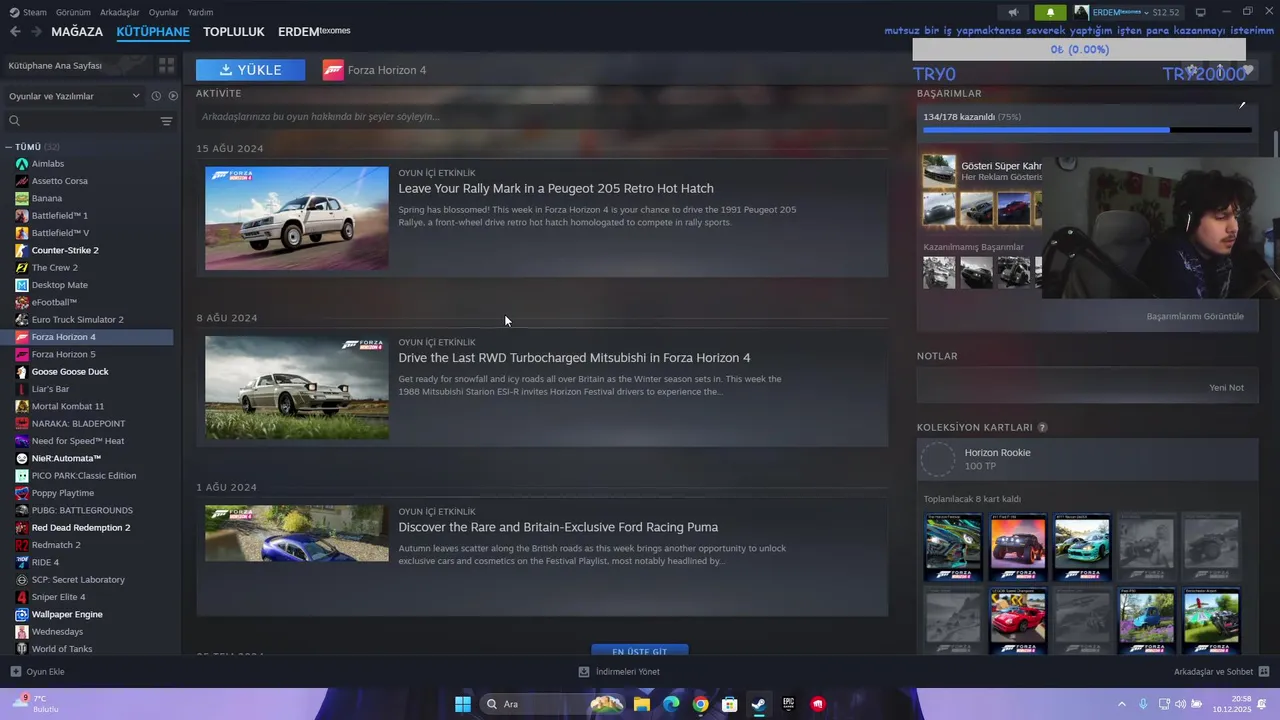Click Yeni Not to add note
1280x720 pixels.
coord(1226,388)
